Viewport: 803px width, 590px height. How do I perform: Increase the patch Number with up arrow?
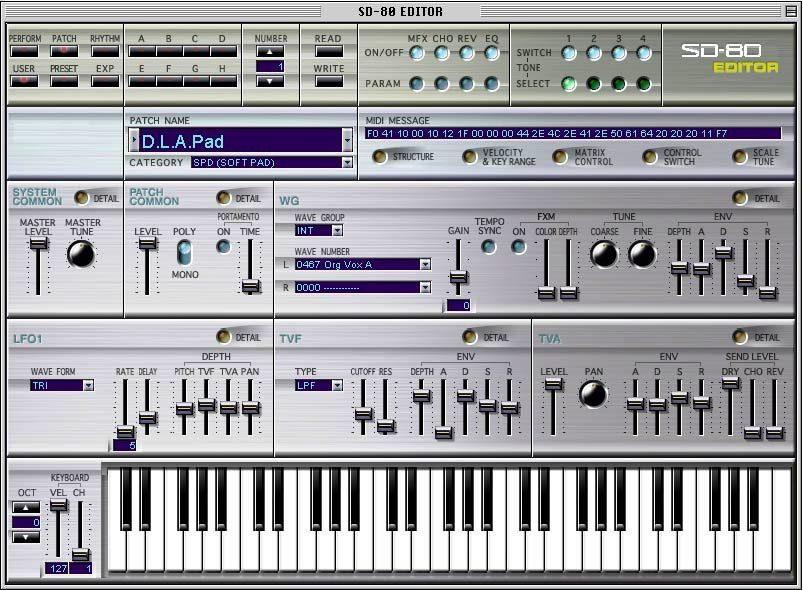tap(270, 51)
